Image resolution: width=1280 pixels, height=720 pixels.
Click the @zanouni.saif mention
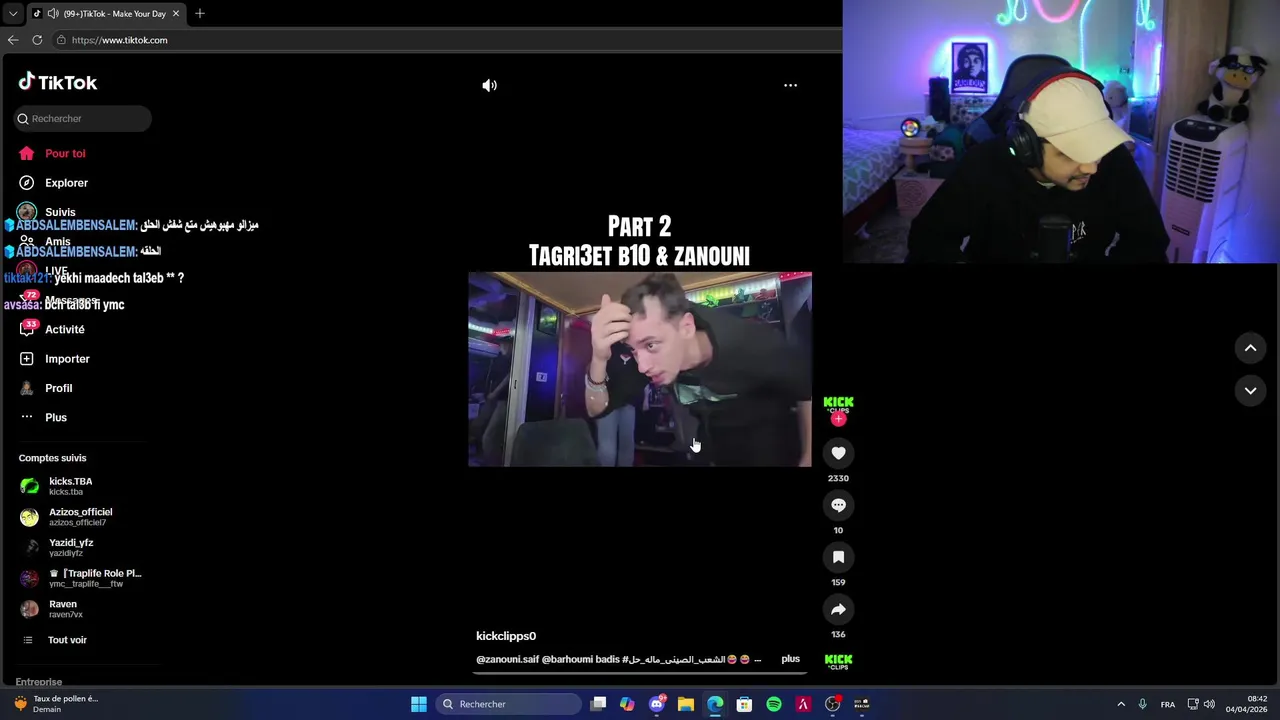coord(507,660)
